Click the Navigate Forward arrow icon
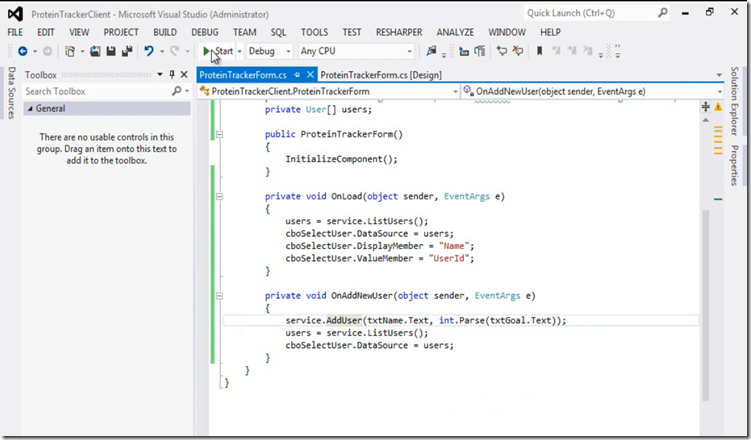 click(x=47, y=51)
